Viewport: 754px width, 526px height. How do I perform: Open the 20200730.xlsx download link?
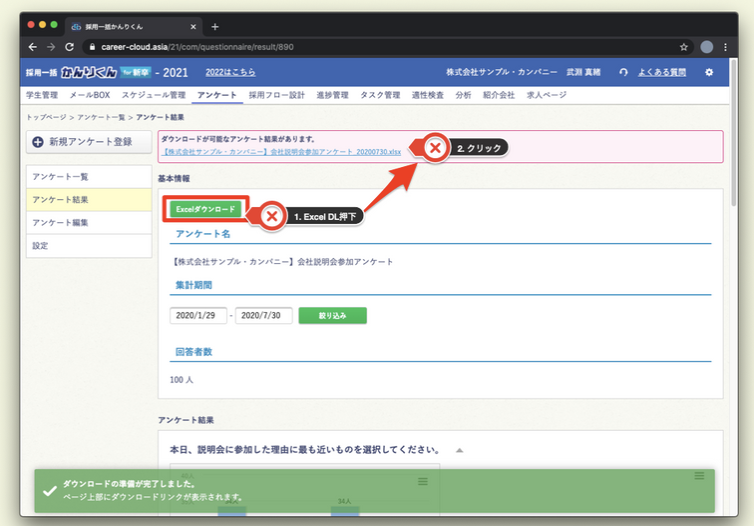tap(281, 151)
